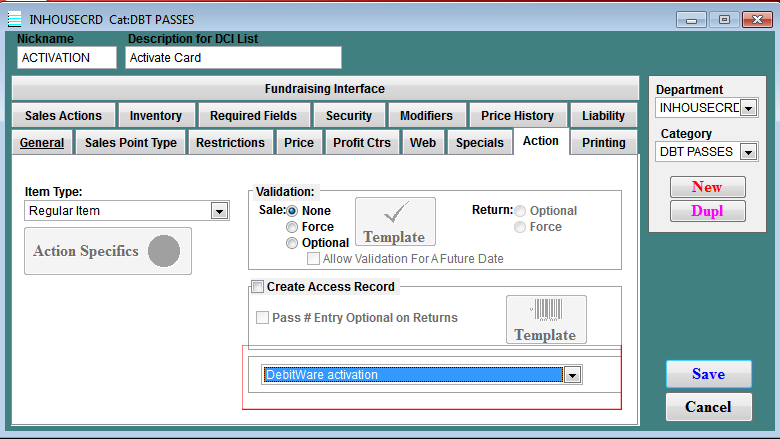Screen dimensions: 780x439
Task: Open the Sales Point Type tab
Action: click(x=131, y=143)
